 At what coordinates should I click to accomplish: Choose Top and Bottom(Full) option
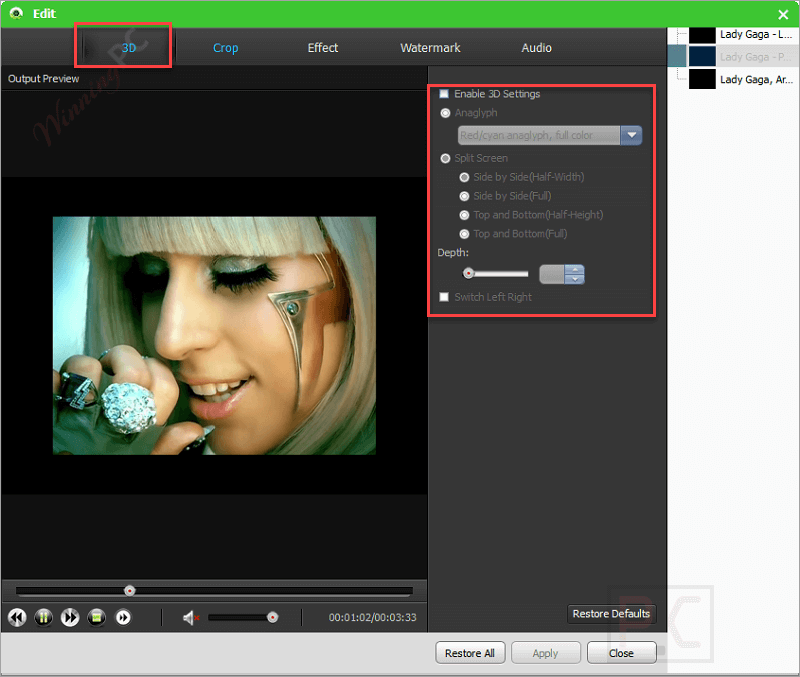pyautogui.click(x=464, y=234)
